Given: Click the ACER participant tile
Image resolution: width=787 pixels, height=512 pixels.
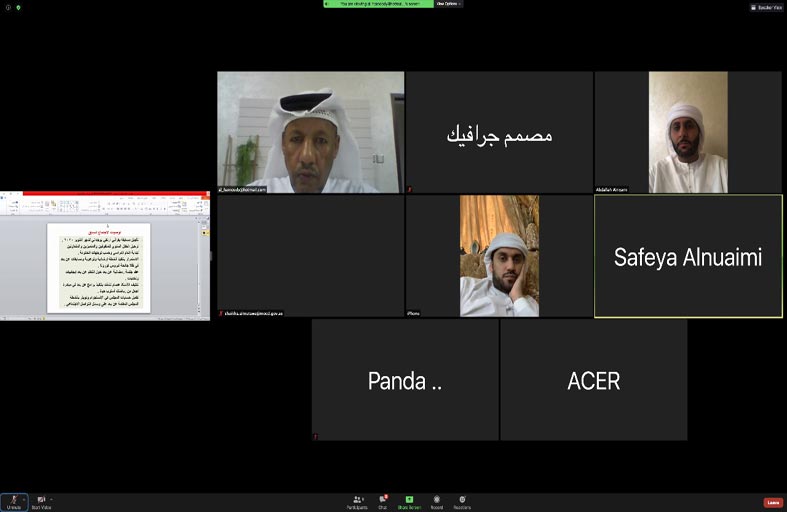Looking at the screenshot, I should pos(593,380).
